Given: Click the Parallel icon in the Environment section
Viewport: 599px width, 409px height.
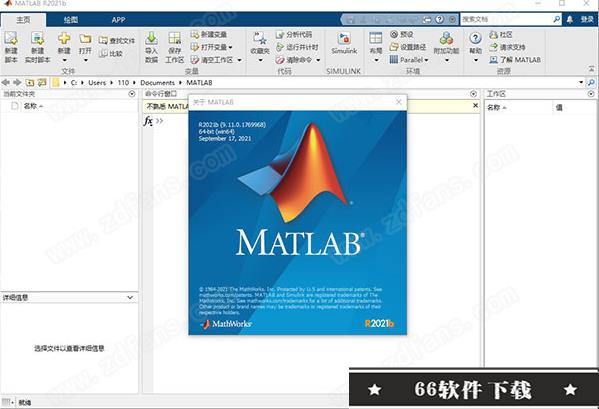Looking at the screenshot, I should (394, 60).
